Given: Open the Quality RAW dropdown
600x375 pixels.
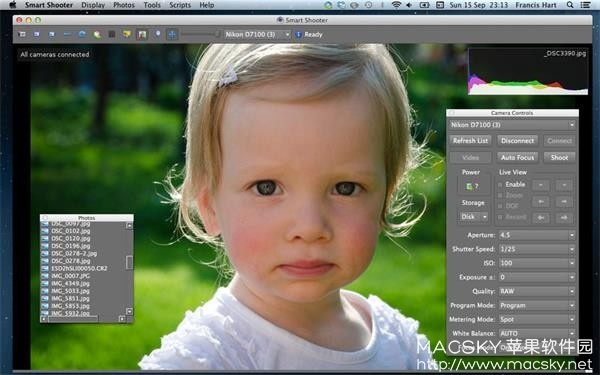Looking at the screenshot, I should 537,291.
